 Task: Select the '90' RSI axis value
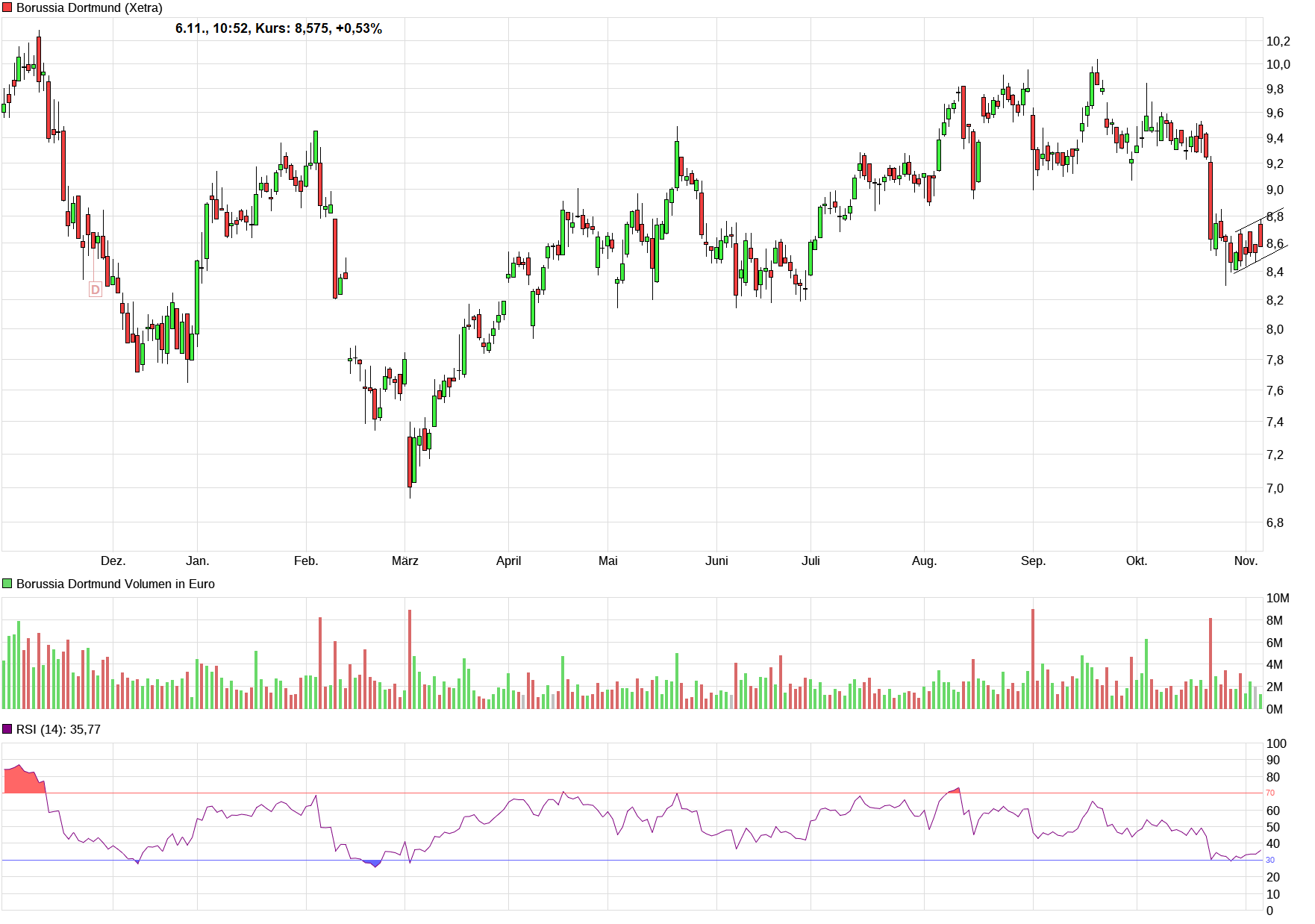1273,760
